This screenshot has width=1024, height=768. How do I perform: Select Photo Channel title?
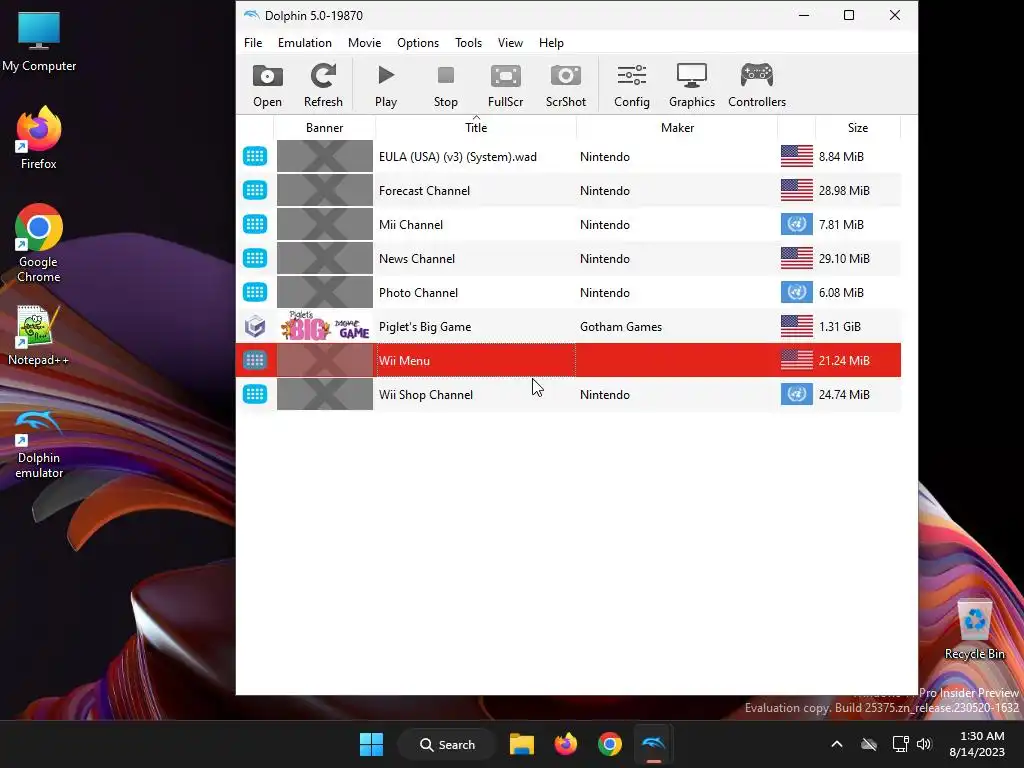click(418, 293)
